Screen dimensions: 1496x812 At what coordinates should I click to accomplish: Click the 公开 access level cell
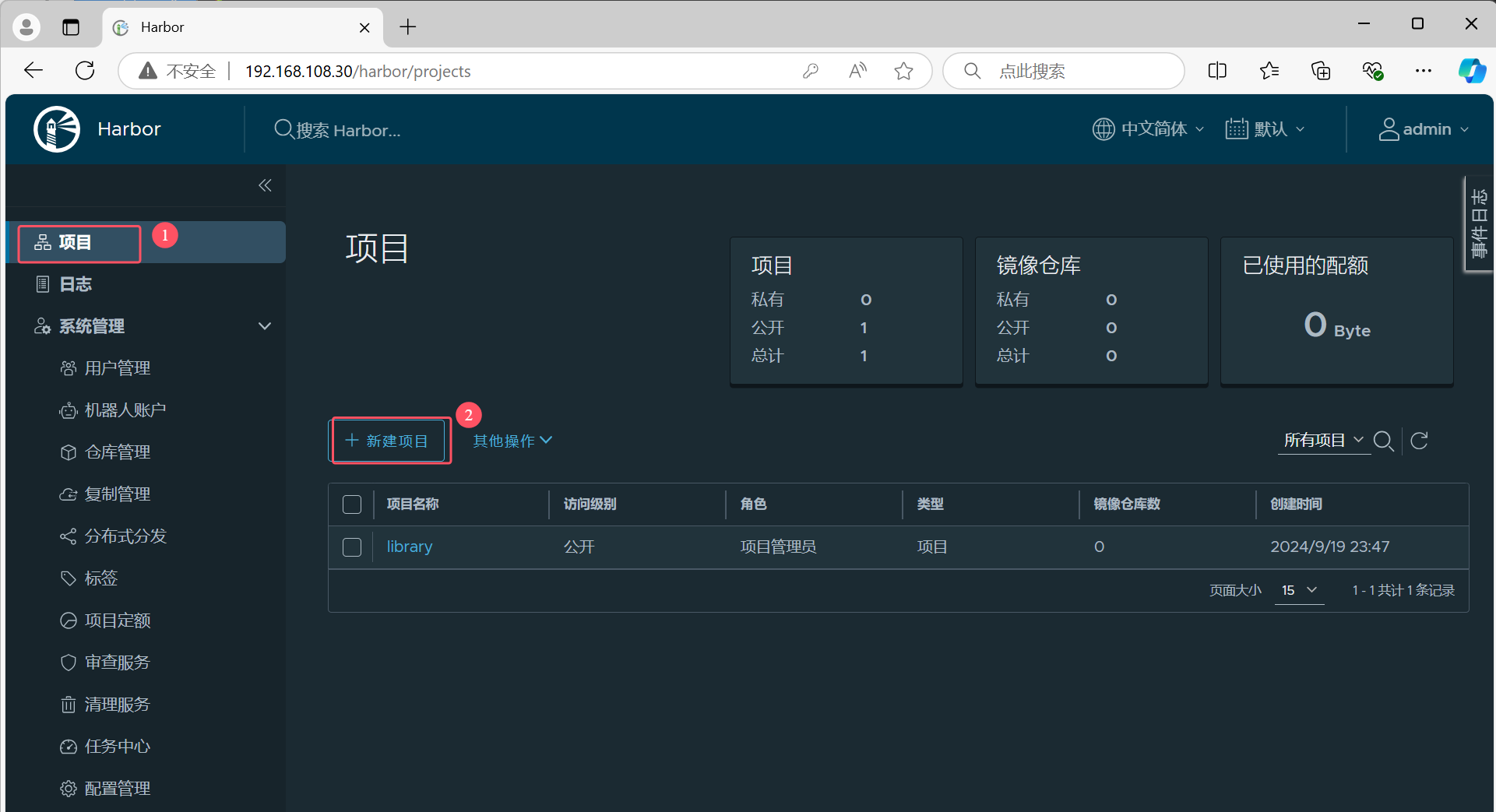(579, 547)
